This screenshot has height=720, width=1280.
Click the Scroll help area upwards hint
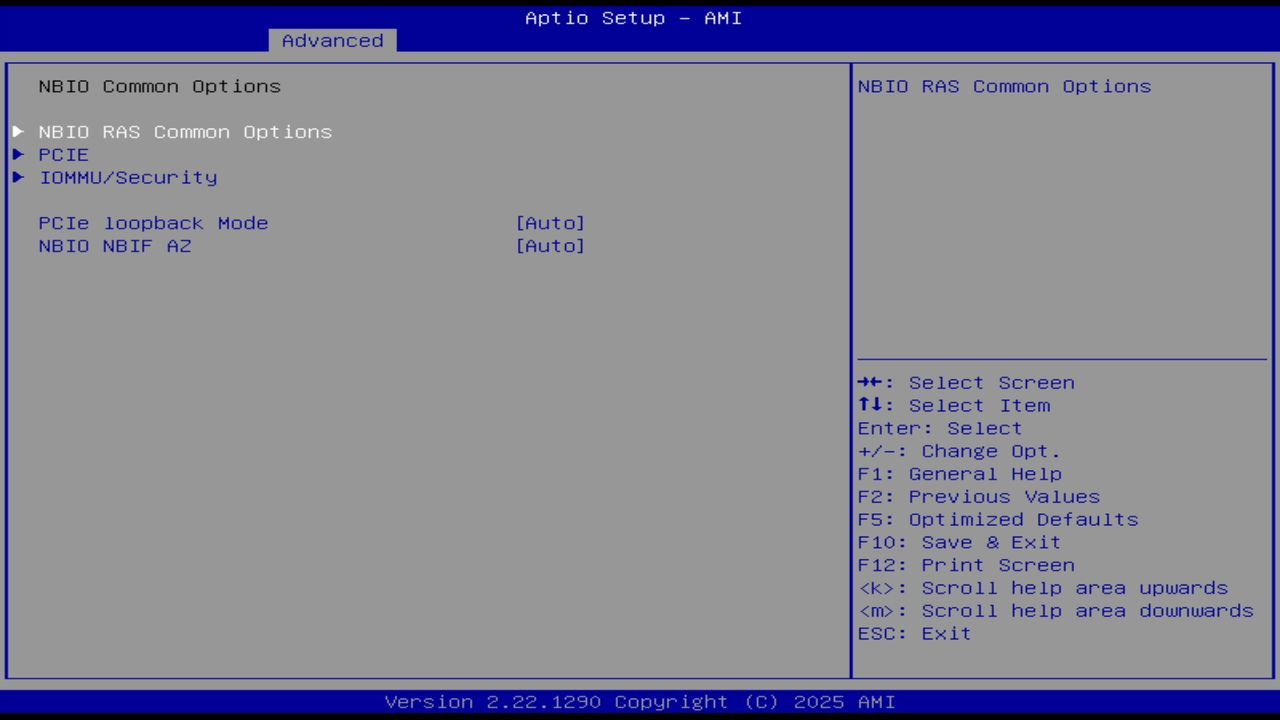click(x=1042, y=588)
